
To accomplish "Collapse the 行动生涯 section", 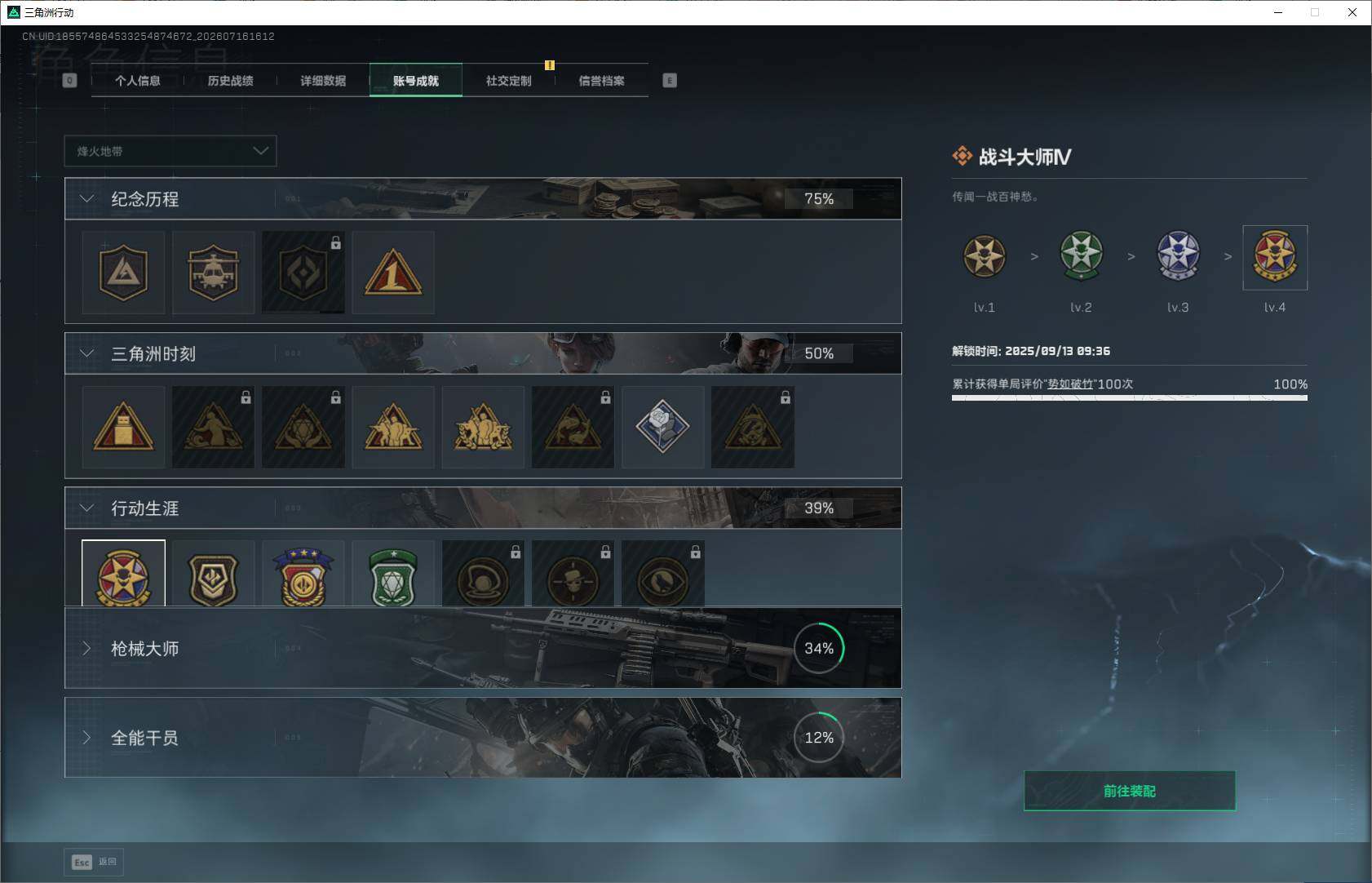I will coord(87,508).
